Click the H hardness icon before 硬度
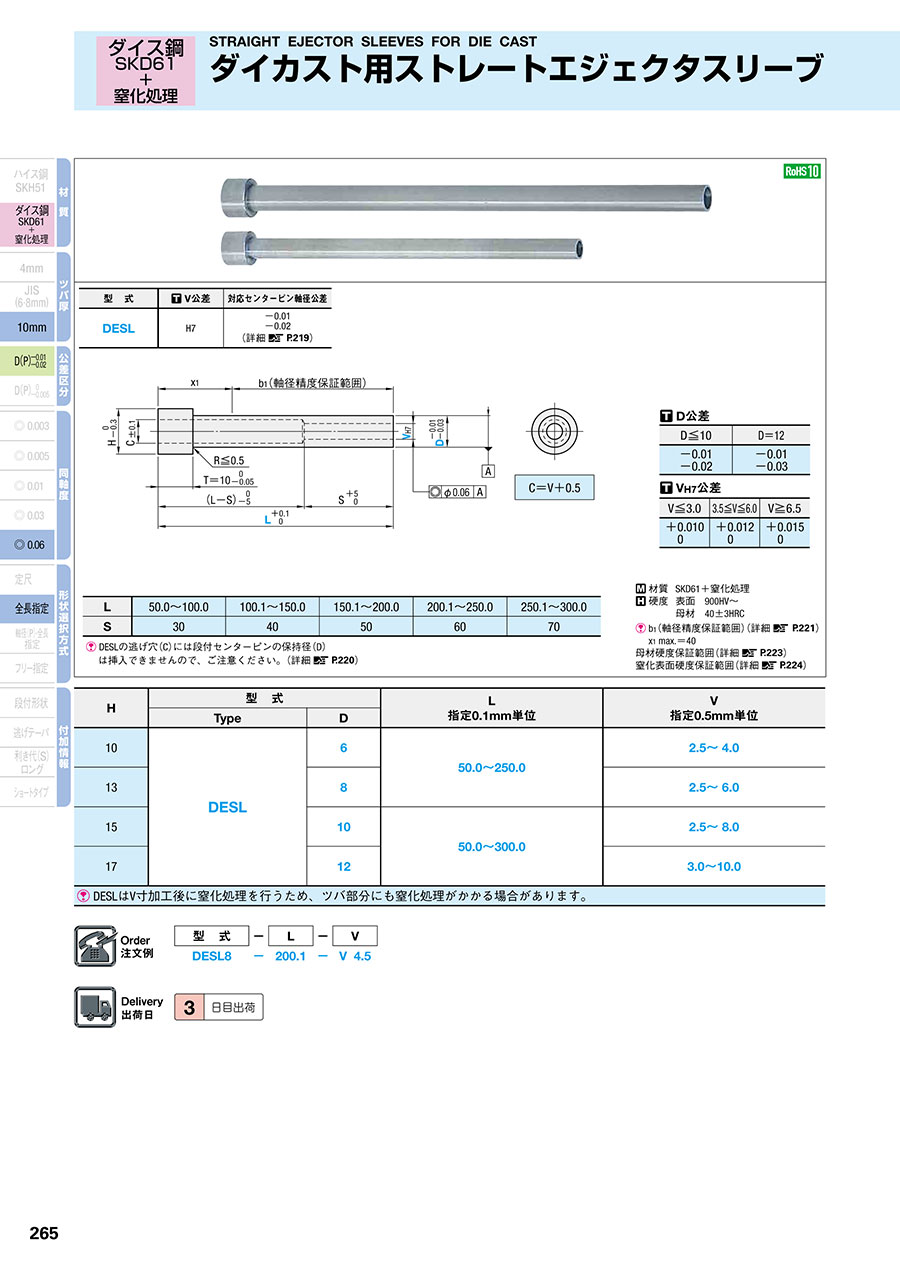Screen dimensions: 900x1271 click(x=640, y=601)
